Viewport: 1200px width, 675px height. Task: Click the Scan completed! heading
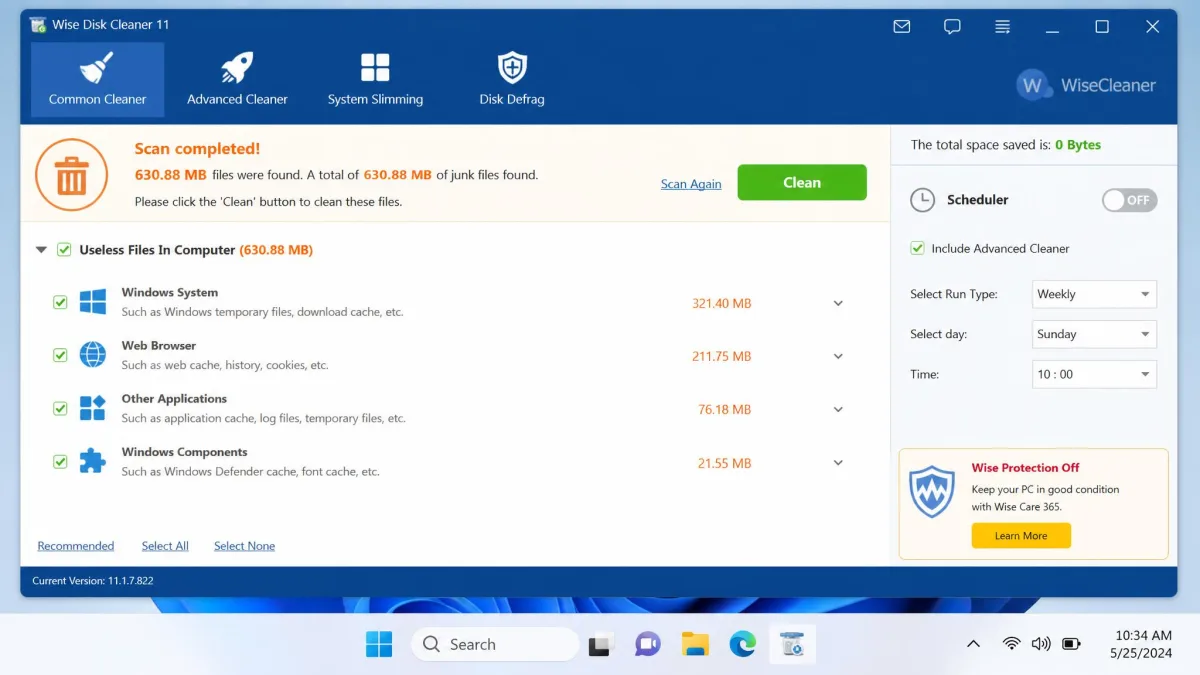click(197, 149)
